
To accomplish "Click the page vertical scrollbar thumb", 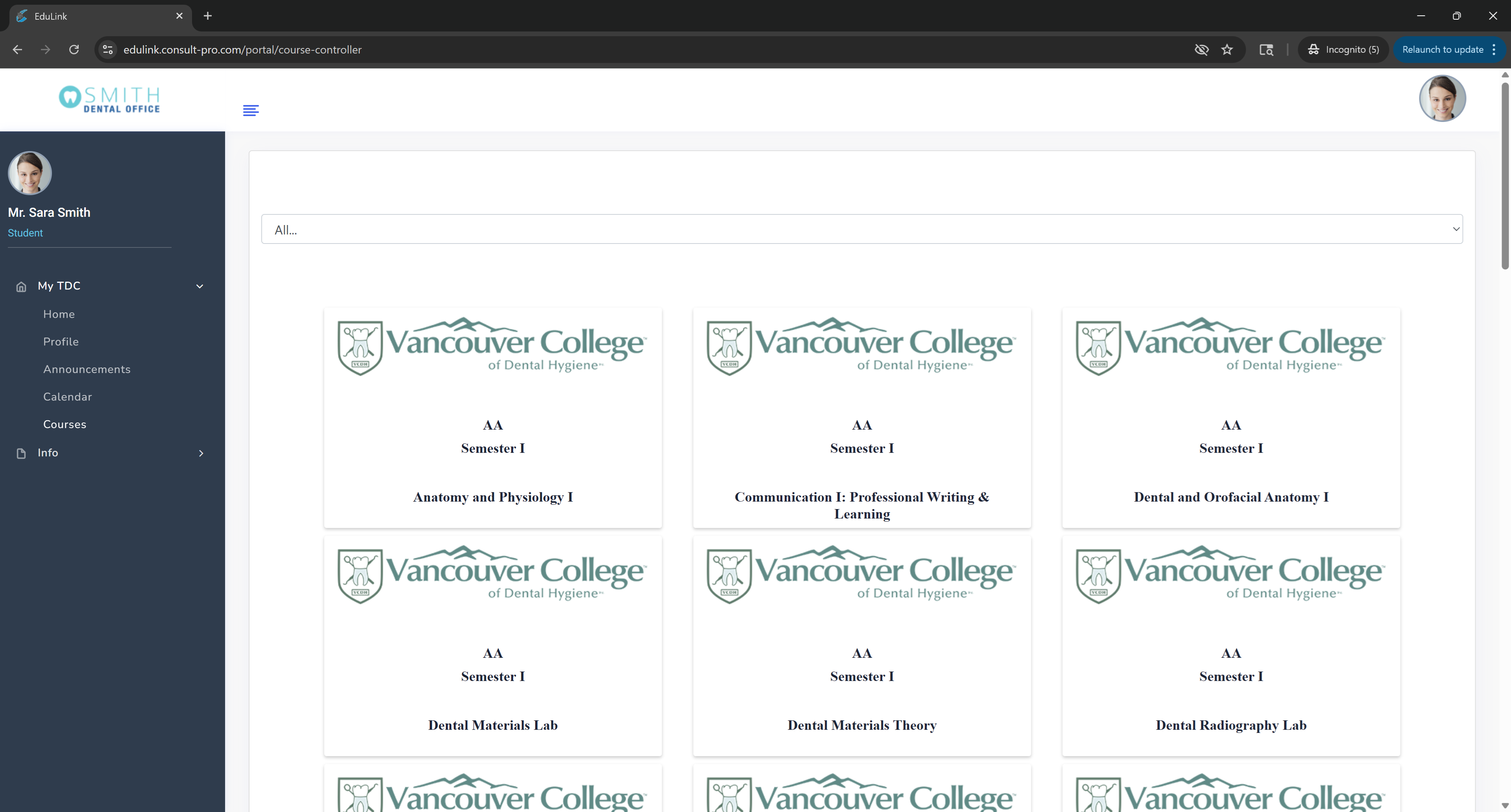I will [x=1505, y=176].
